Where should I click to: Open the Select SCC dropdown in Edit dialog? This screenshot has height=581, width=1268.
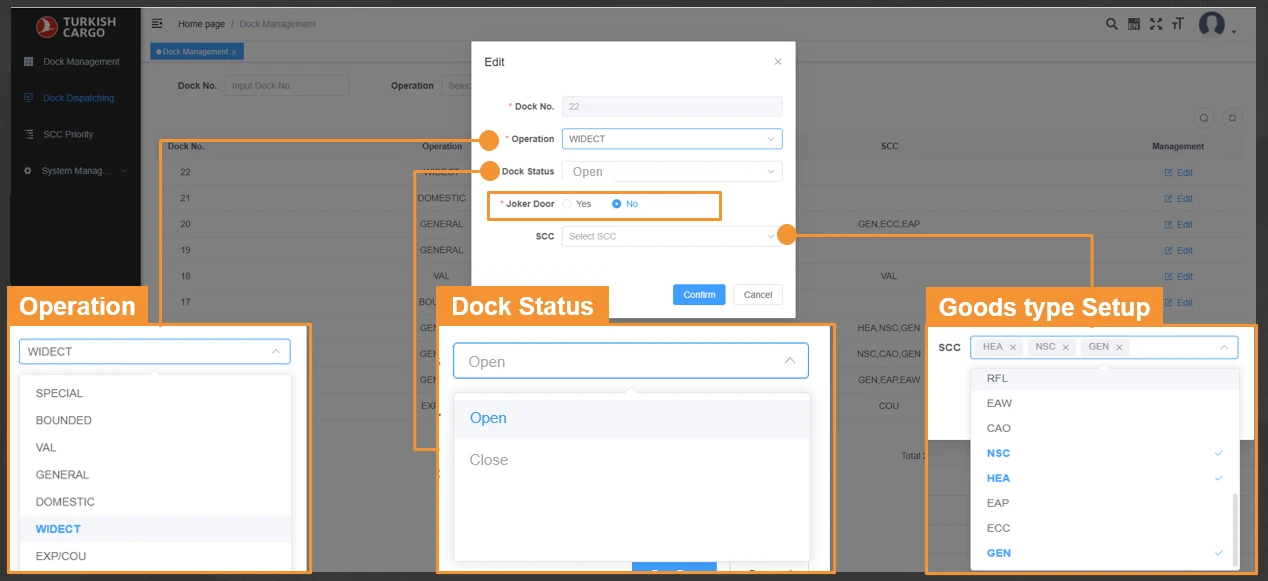pyautogui.click(x=672, y=237)
